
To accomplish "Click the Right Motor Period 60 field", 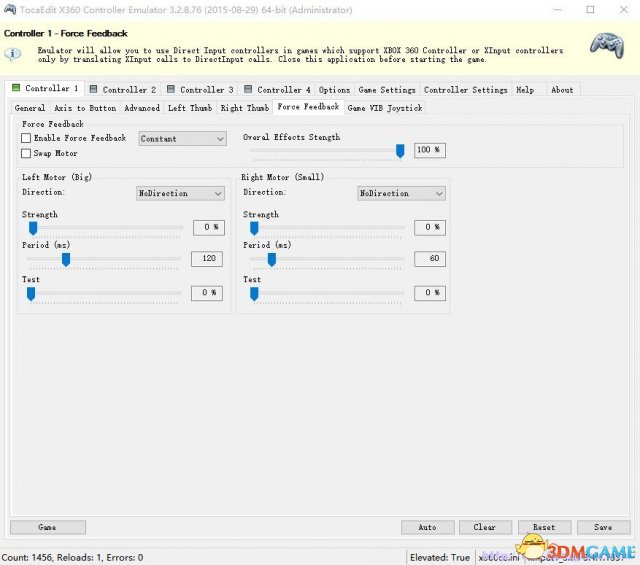I will click(x=430, y=258).
